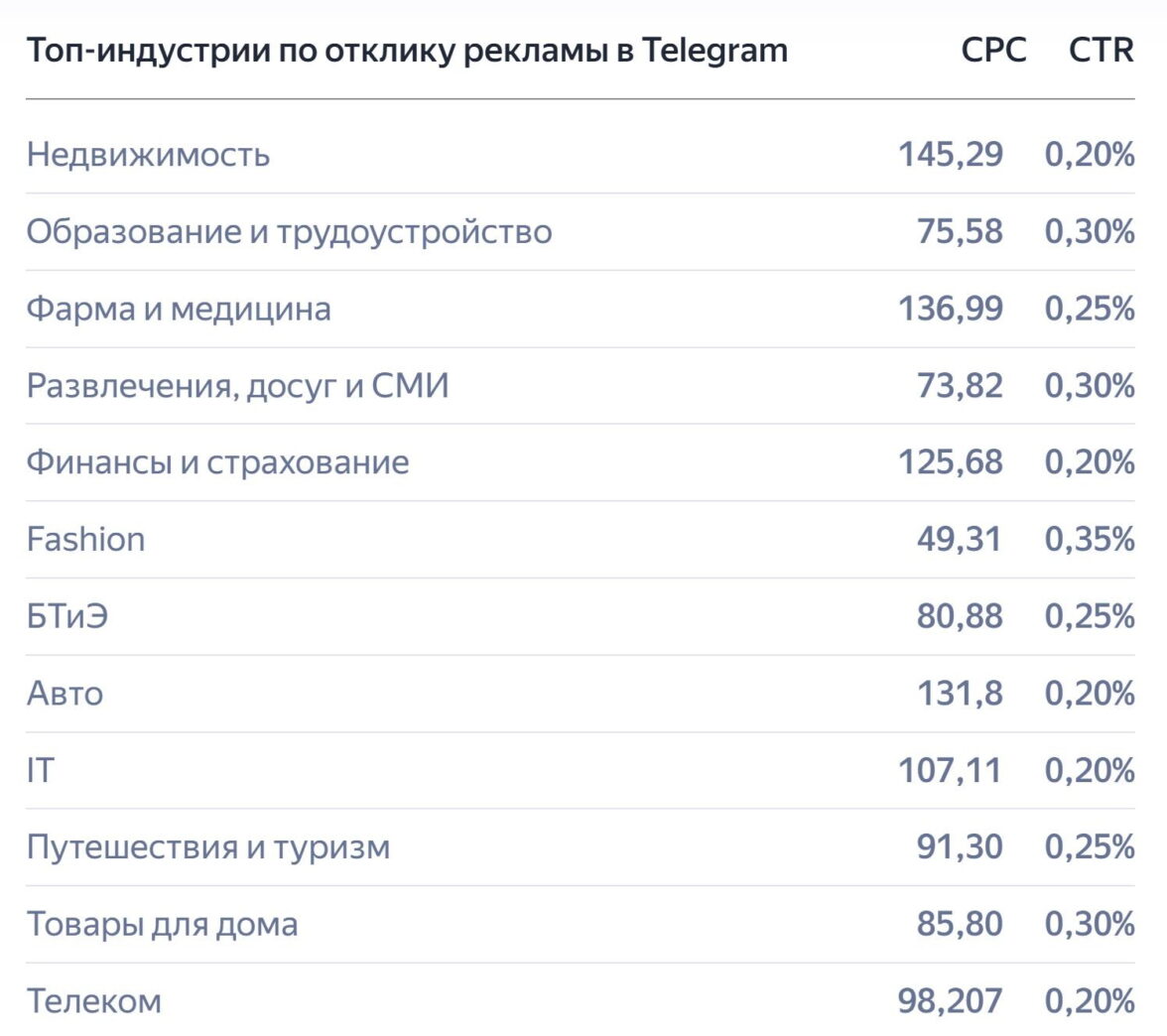1167x1036 pixels.
Task: Click the Авто industry label
Action: (x=65, y=693)
